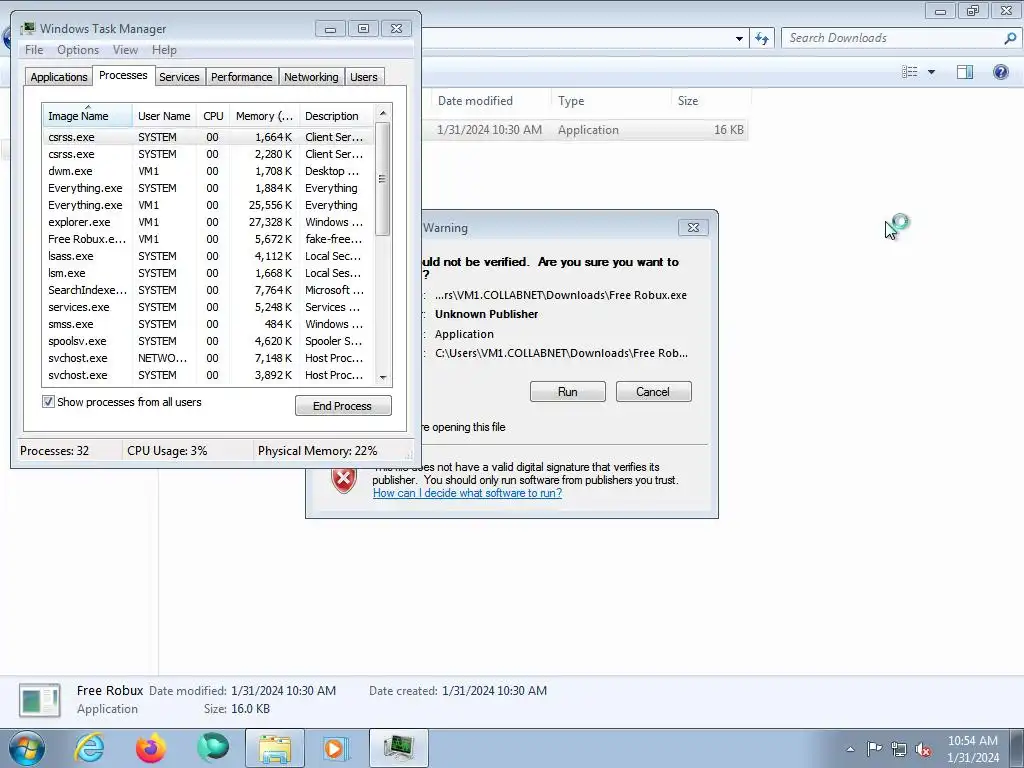Viewport: 1024px width, 768px height.
Task: Click the Task Manager title icon
Action: click(27, 28)
